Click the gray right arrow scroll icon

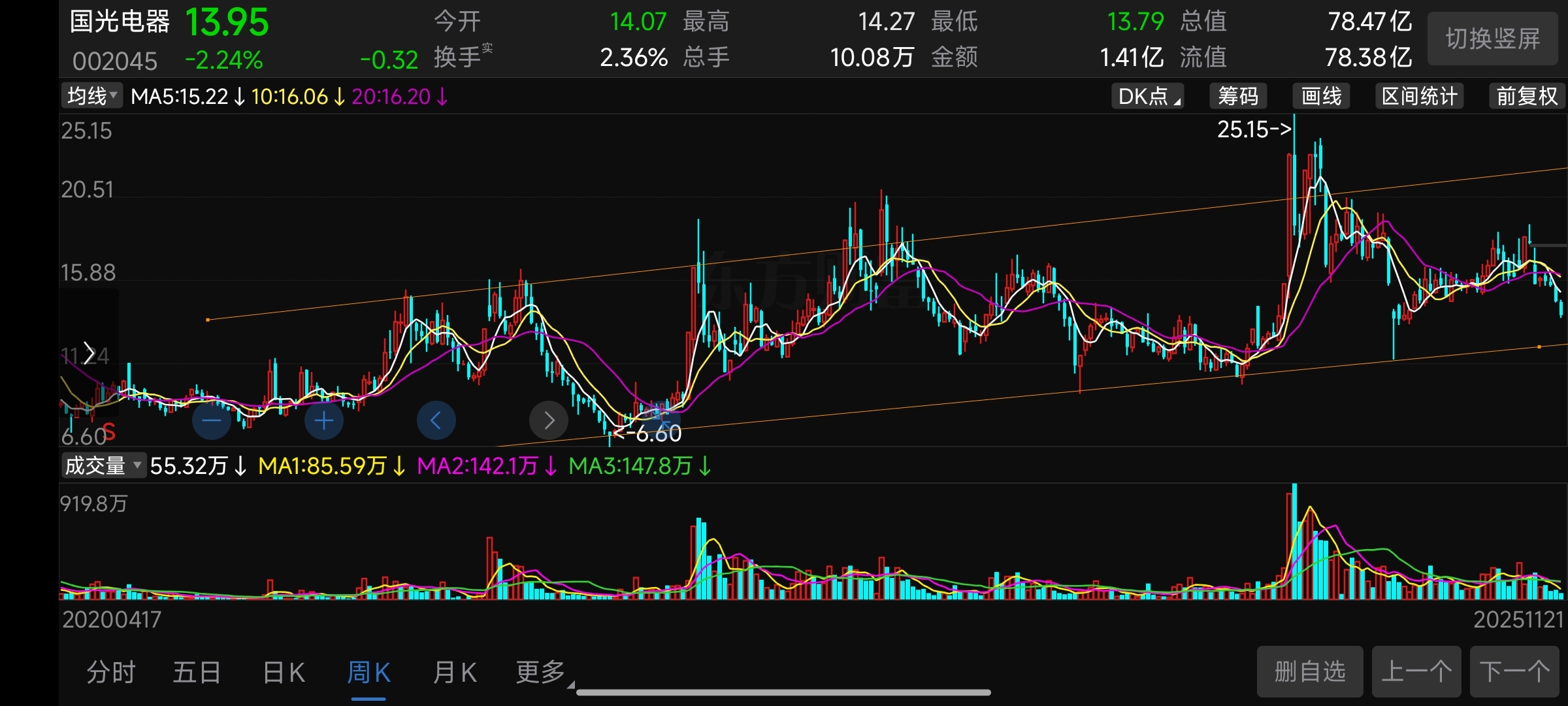[x=549, y=420]
